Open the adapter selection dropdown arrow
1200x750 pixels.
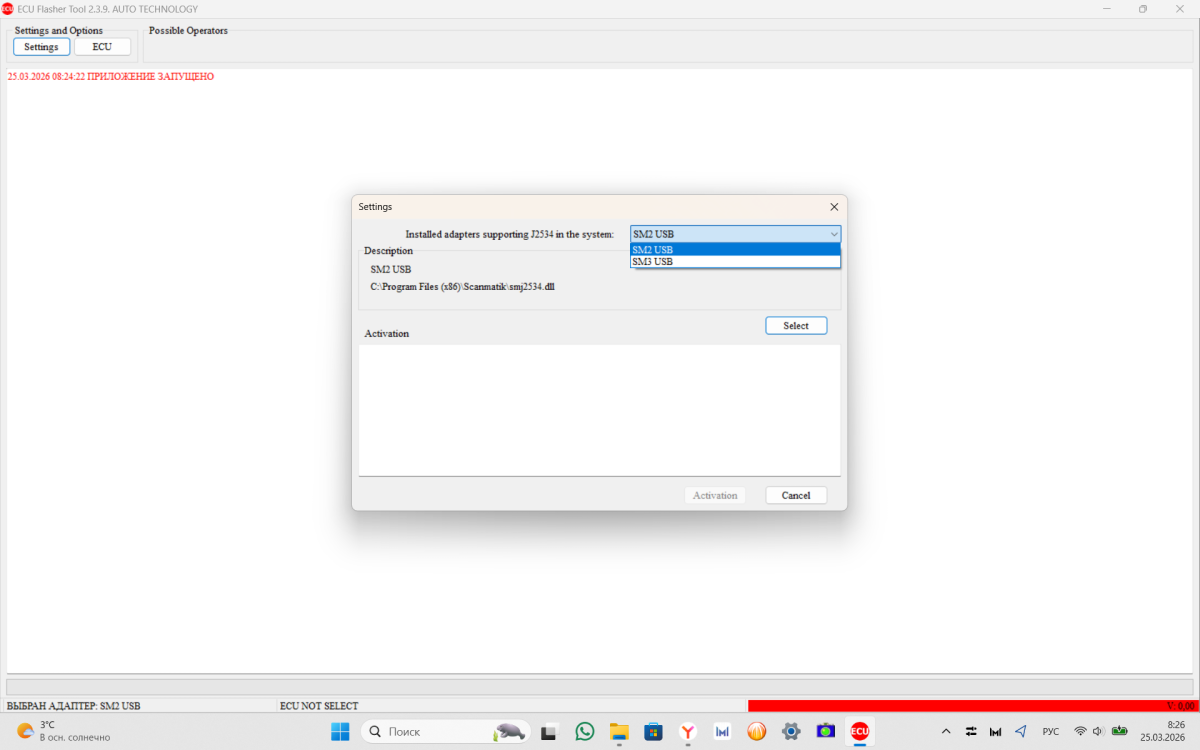pos(833,234)
